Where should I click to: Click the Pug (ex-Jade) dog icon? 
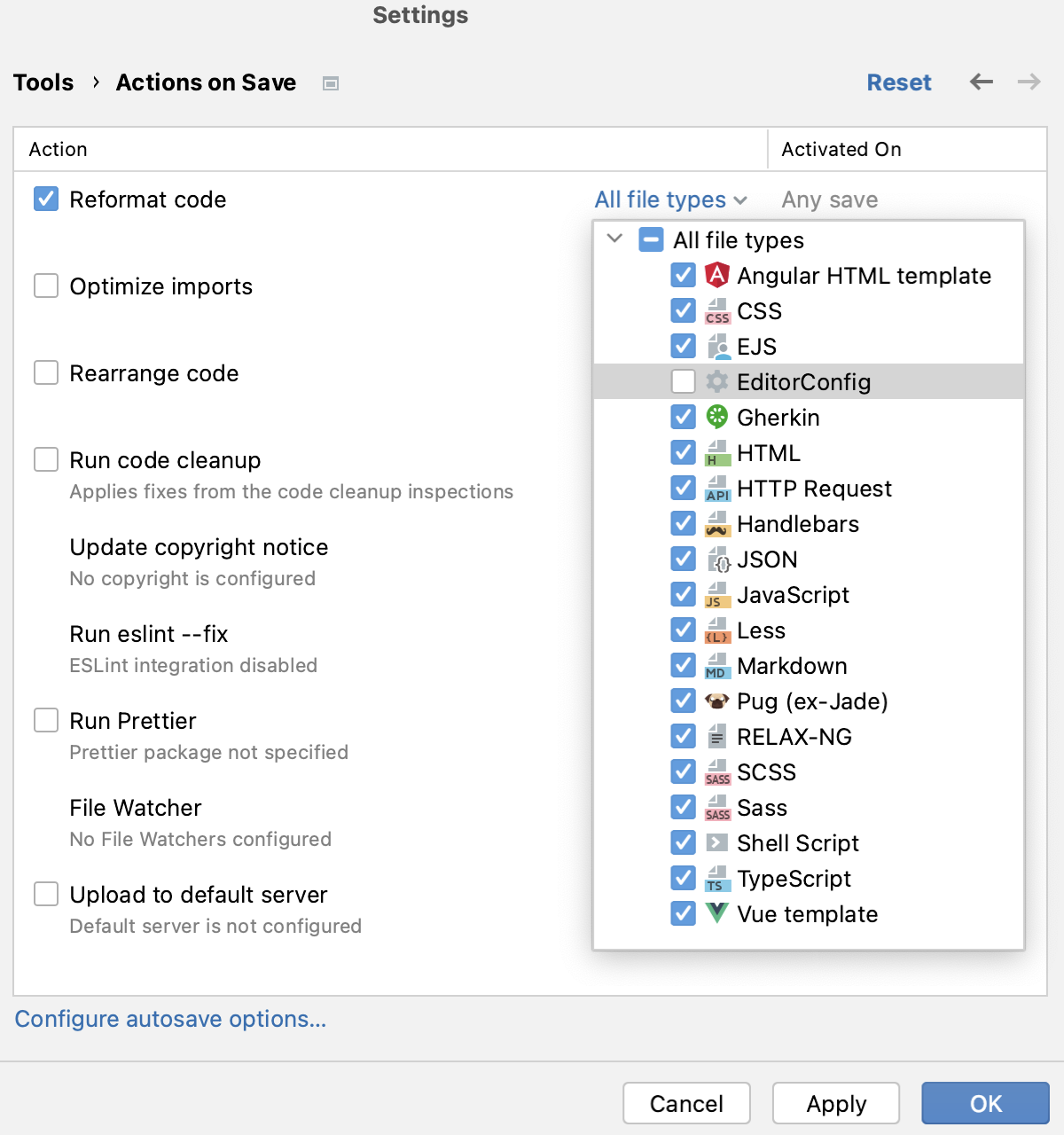(x=716, y=701)
